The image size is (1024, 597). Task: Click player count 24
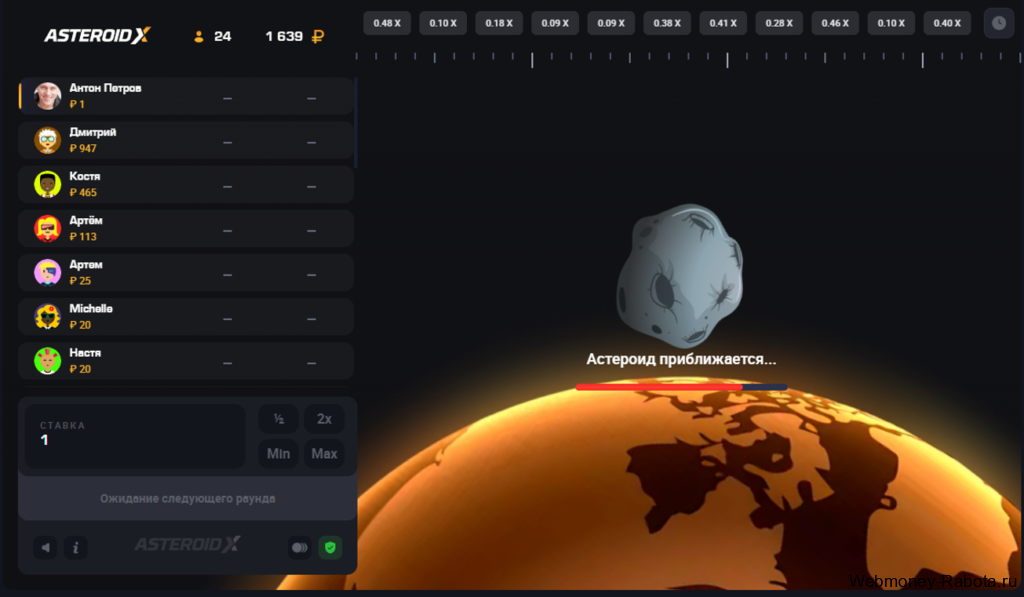223,37
